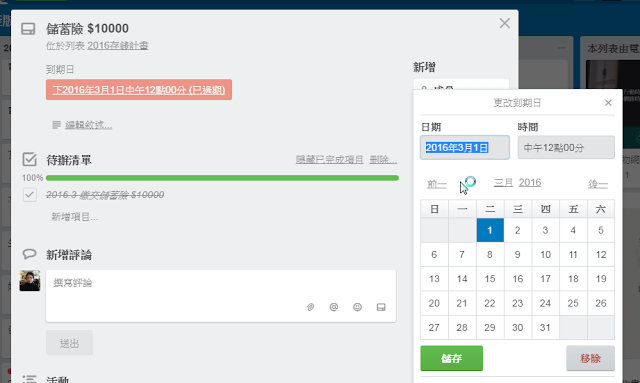Select day 15 in the calendar
640x383 pixels.
490,279
